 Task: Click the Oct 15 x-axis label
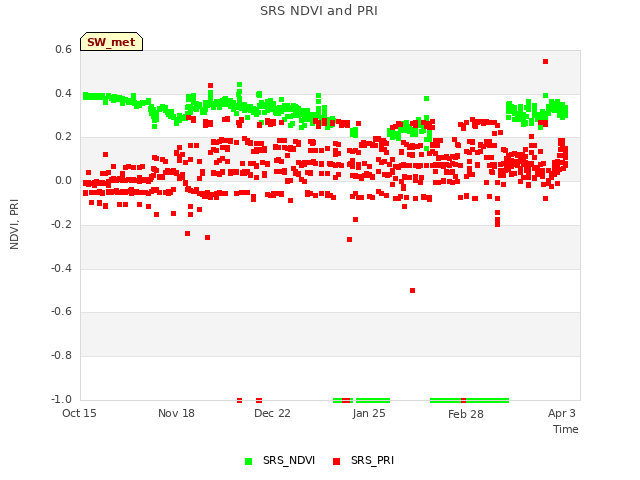coord(79,413)
